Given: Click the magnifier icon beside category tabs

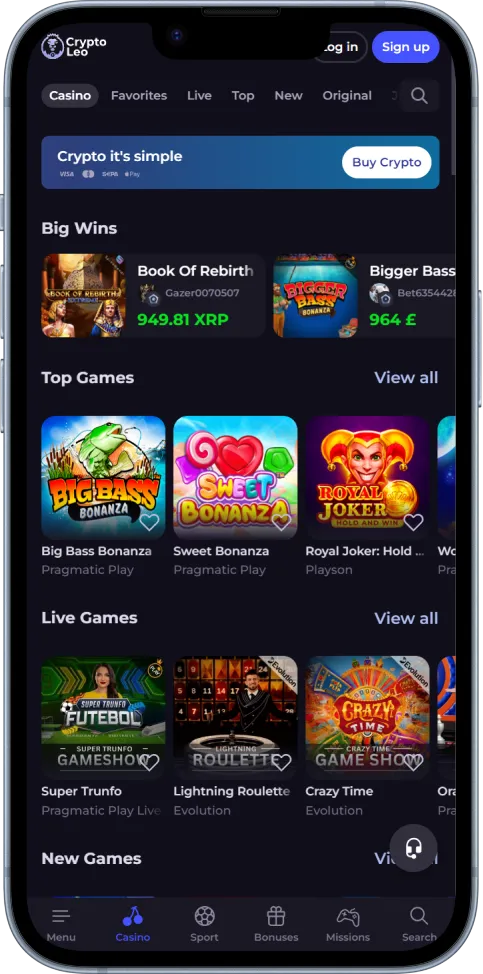Looking at the screenshot, I should tap(419, 96).
